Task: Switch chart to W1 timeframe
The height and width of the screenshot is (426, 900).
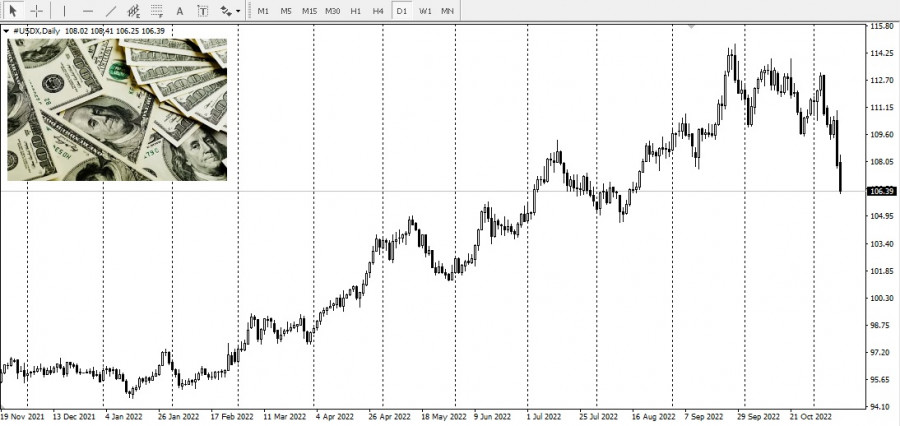Action: 425,11
